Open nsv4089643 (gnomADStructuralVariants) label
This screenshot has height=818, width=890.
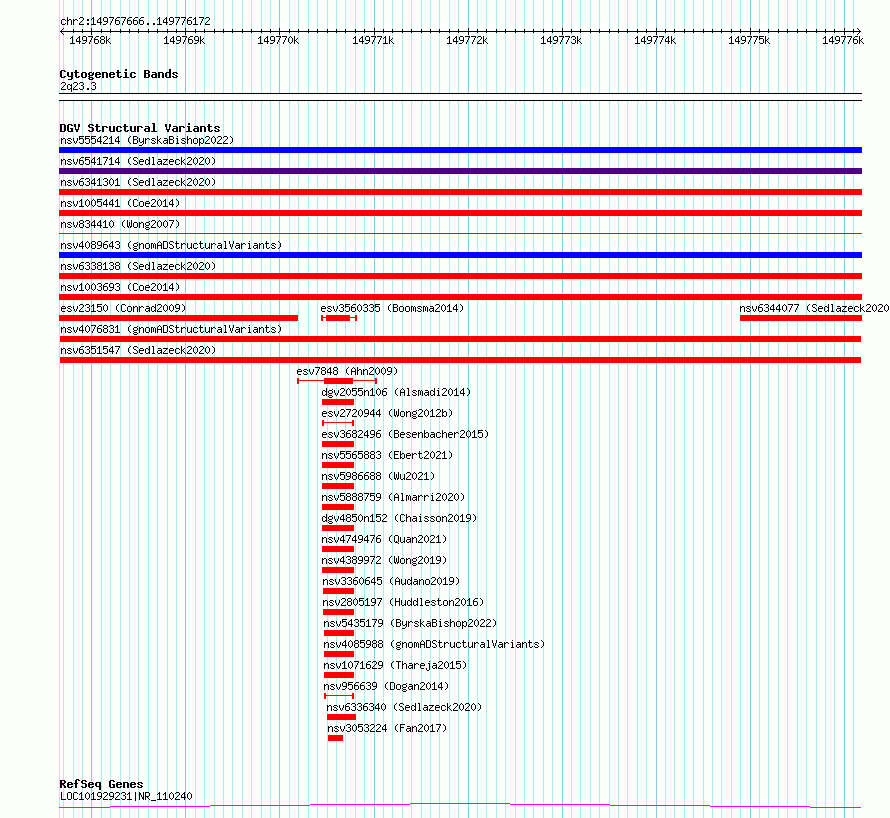171,245
